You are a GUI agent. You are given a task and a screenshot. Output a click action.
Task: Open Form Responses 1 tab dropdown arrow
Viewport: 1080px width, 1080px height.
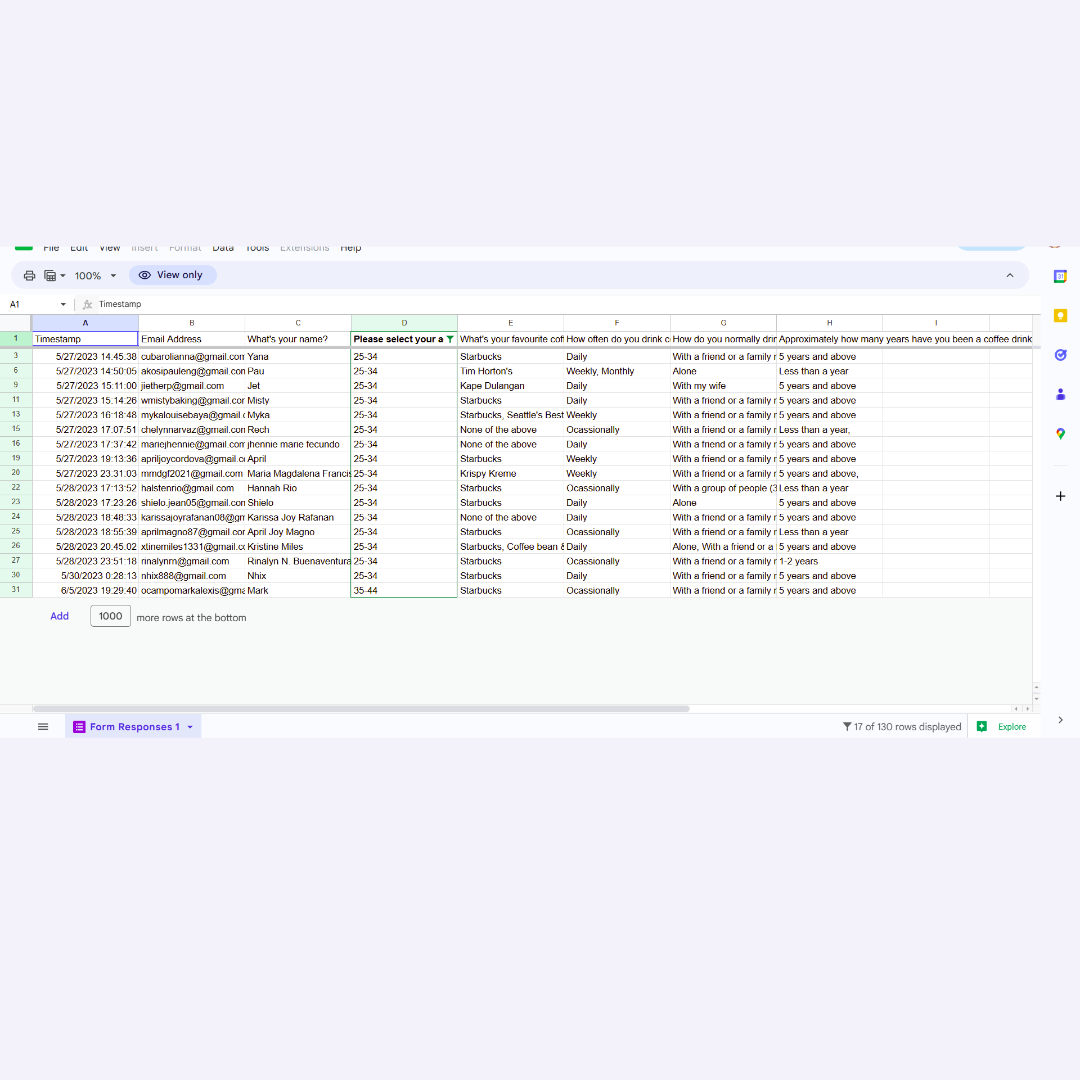click(190, 727)
